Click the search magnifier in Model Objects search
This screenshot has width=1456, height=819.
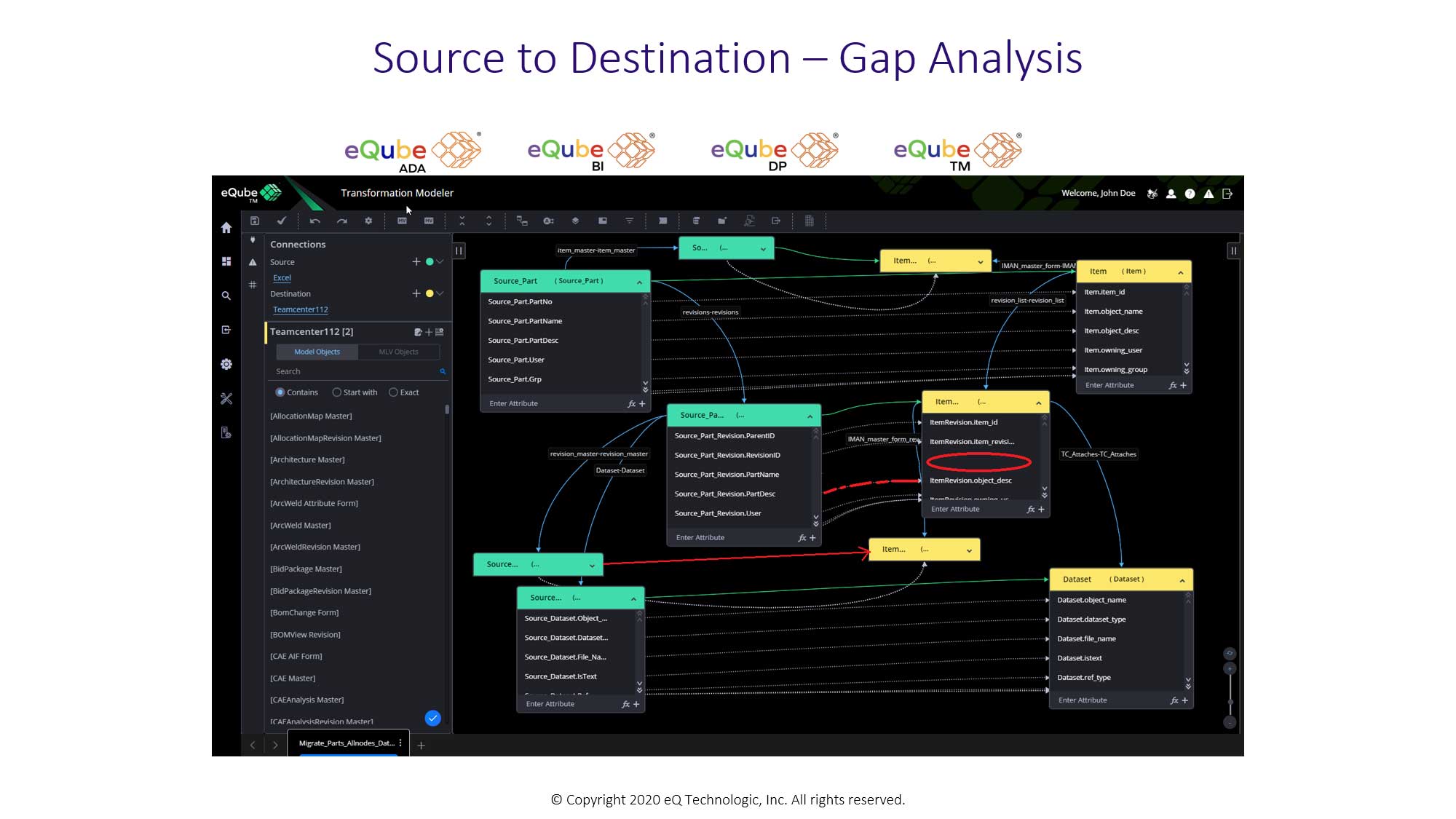443,371
